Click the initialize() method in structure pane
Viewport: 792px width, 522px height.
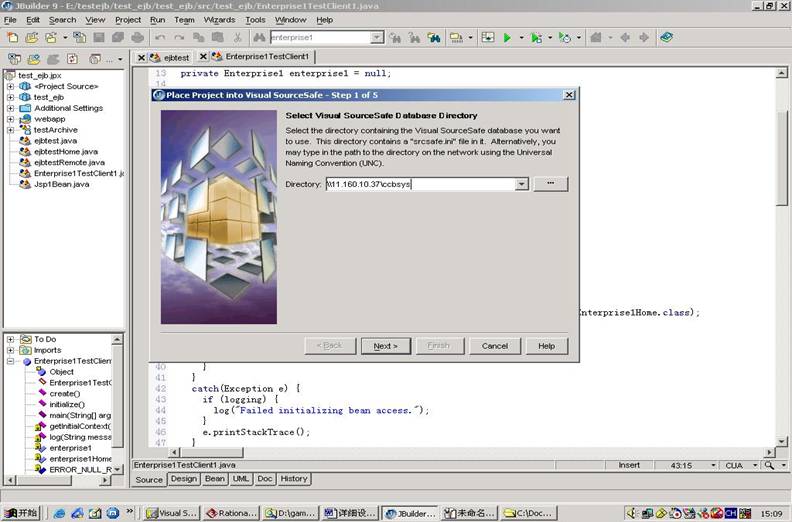pyautogui.click(x=67, y=404)
